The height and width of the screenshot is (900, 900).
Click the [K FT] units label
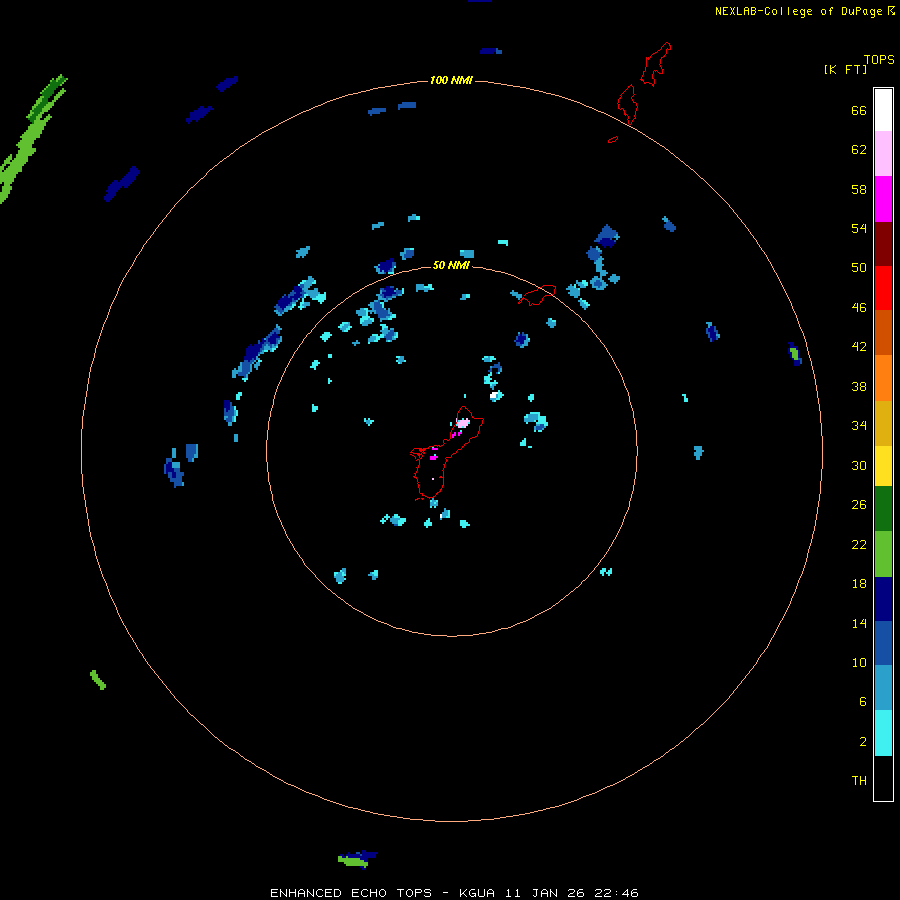845,69
